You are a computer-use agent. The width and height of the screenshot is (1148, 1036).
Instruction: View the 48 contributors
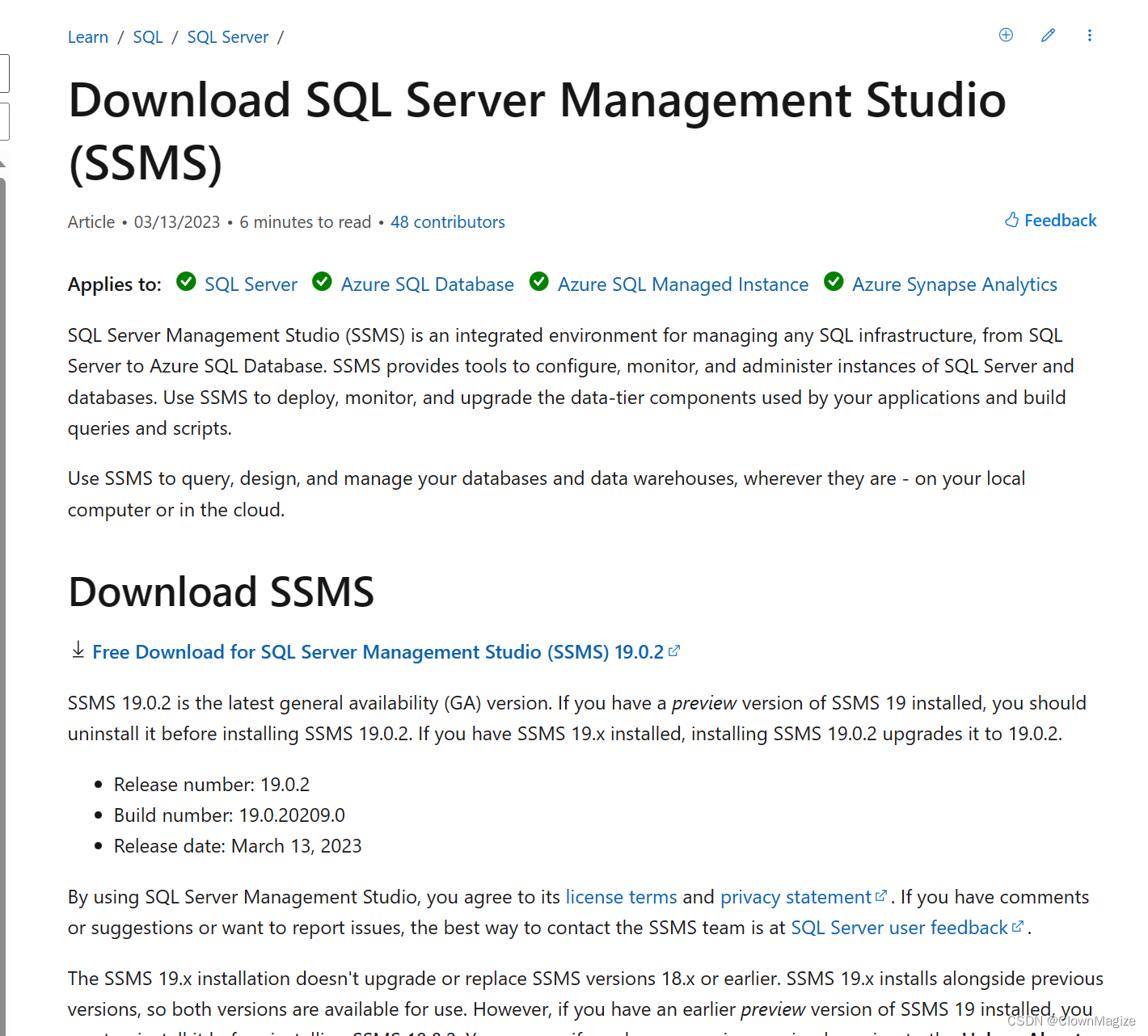448,221
